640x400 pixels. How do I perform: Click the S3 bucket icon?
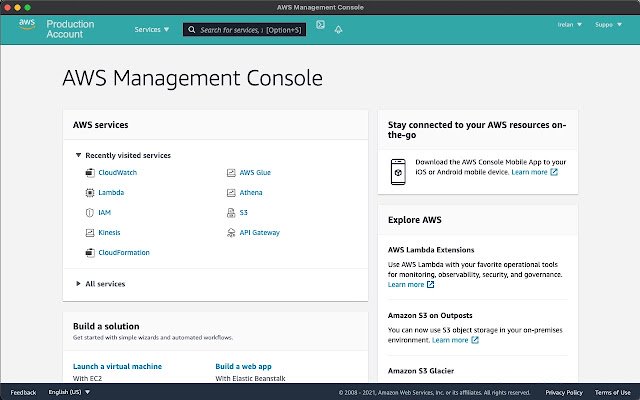[x=231, y=213]
